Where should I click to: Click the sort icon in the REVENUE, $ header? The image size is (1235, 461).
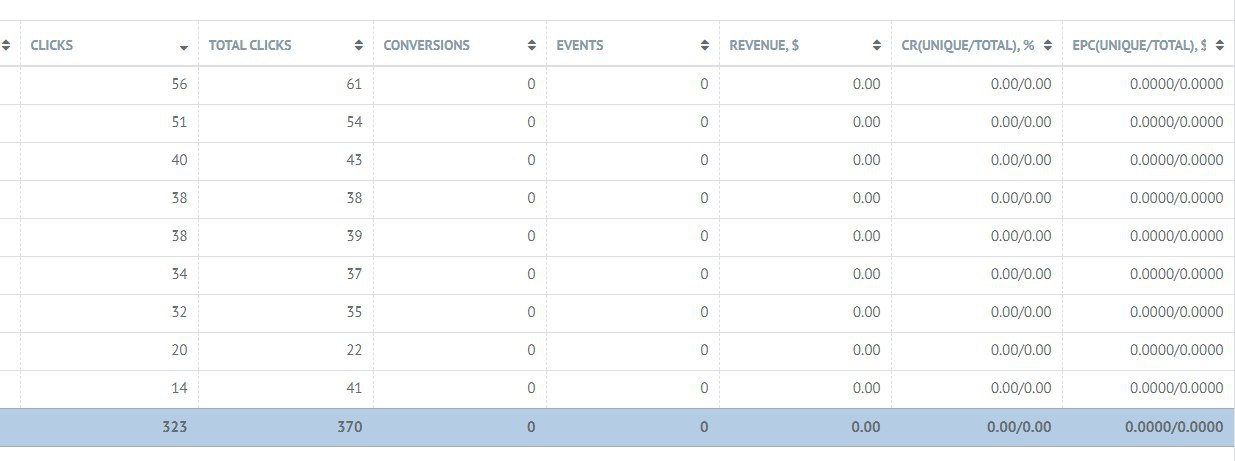(876, 45)
